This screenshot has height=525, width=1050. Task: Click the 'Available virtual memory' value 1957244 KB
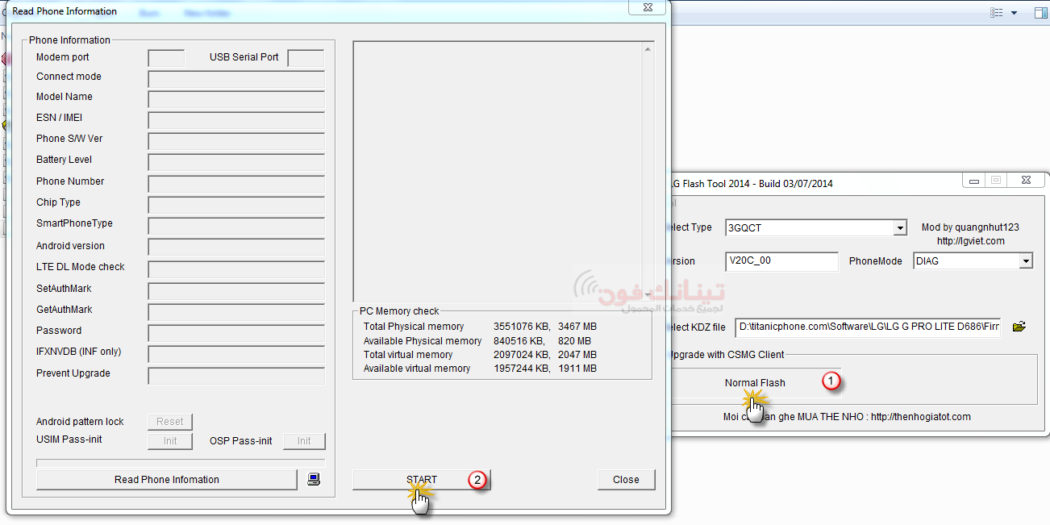click(x=522, y=368)
